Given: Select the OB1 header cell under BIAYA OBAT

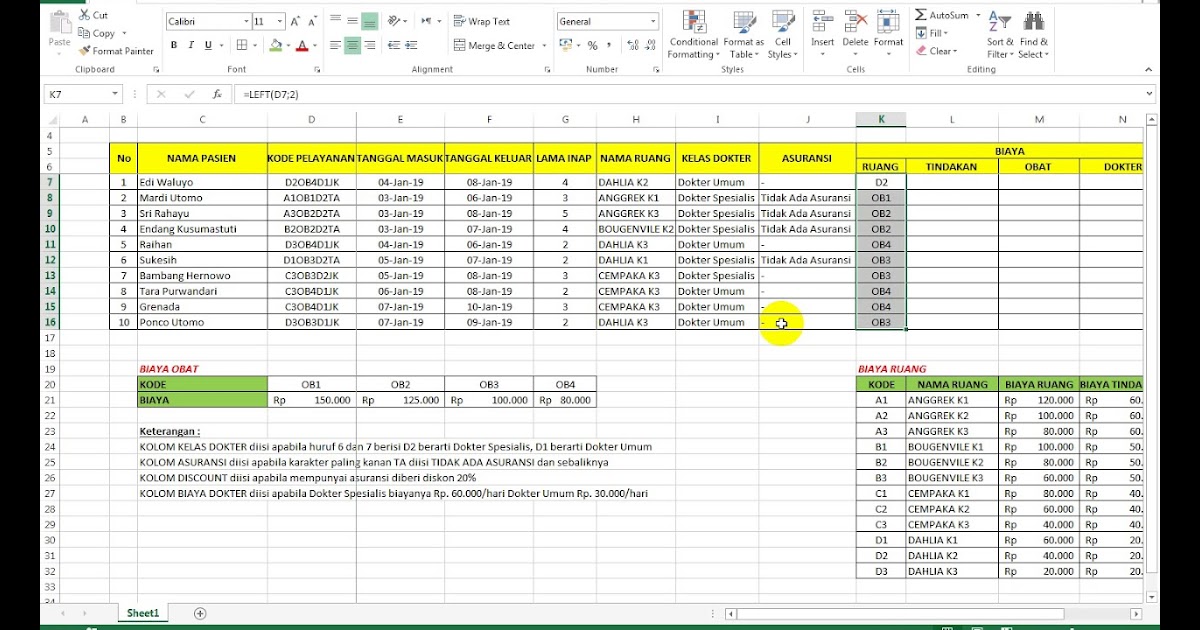Looking at the screenshot, I should pyautogui.click(x=312, y=384).
